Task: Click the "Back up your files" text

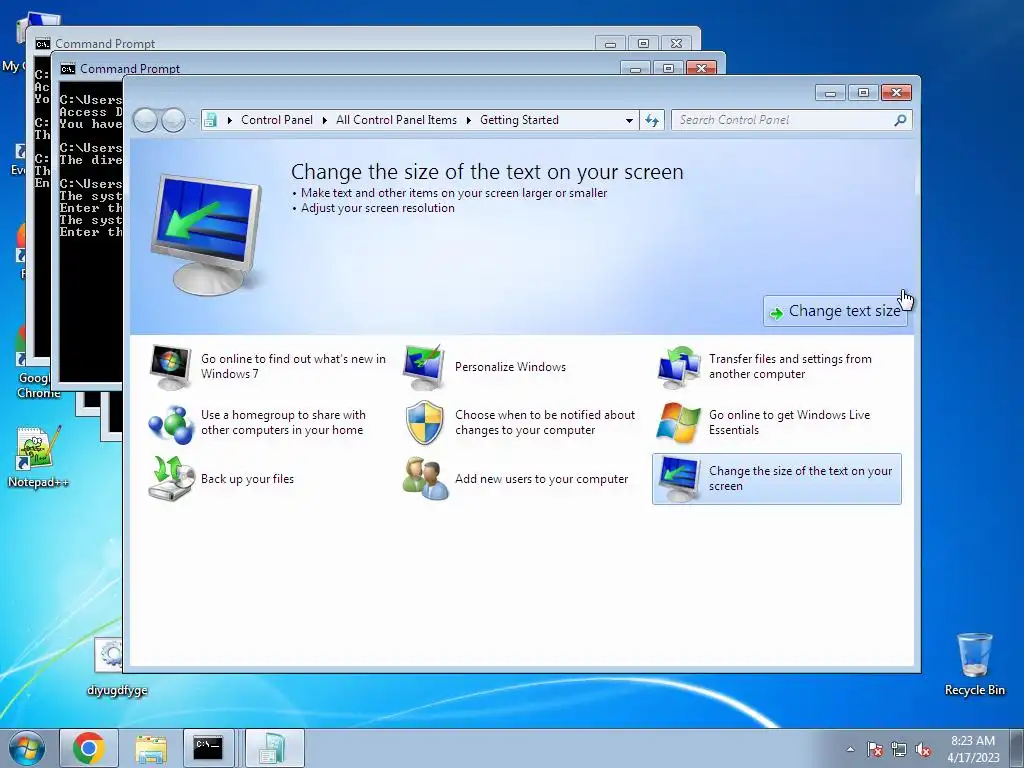Action: point(248,479)
